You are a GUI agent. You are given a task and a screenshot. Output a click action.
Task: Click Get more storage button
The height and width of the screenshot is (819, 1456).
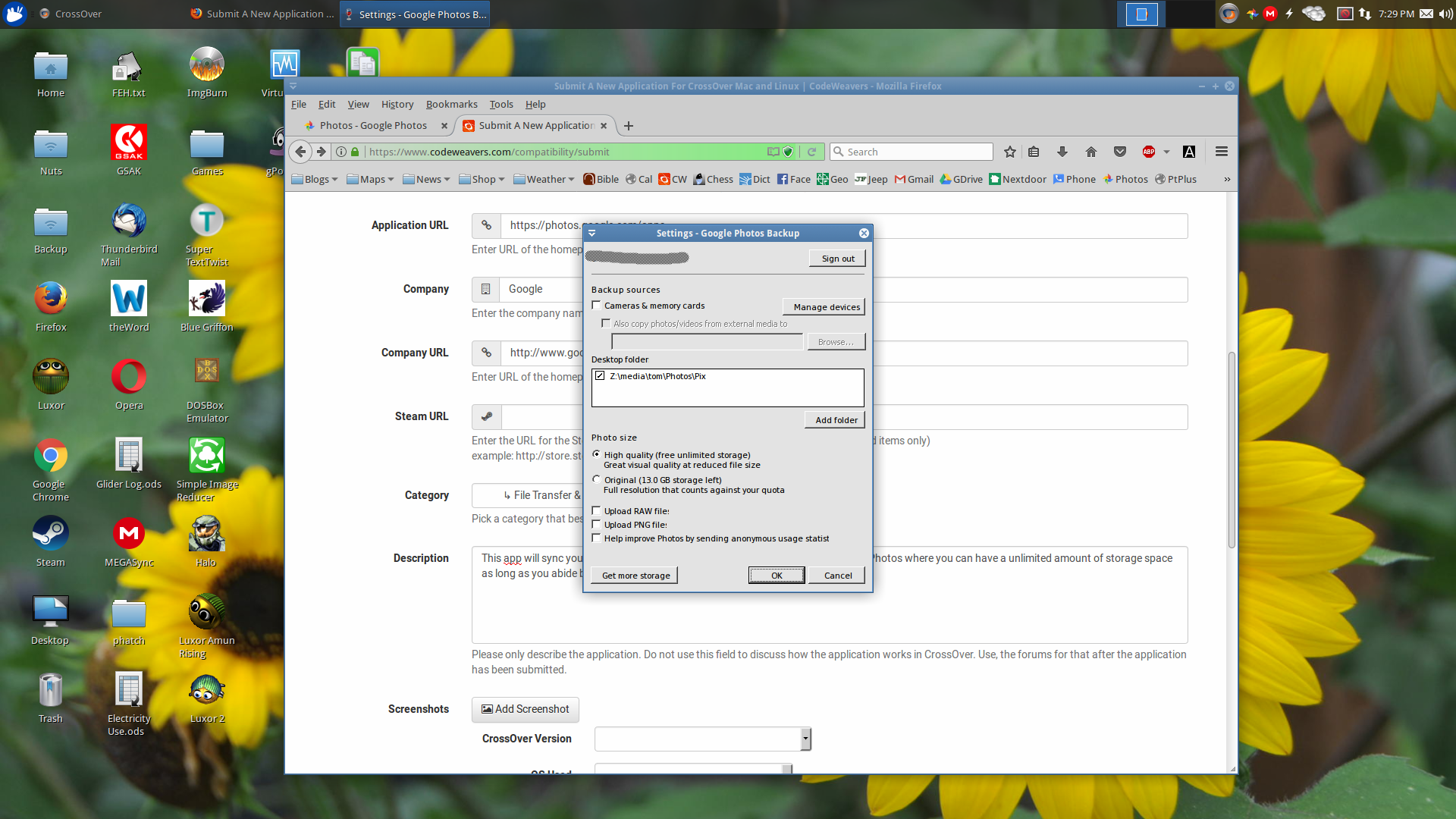635,576
